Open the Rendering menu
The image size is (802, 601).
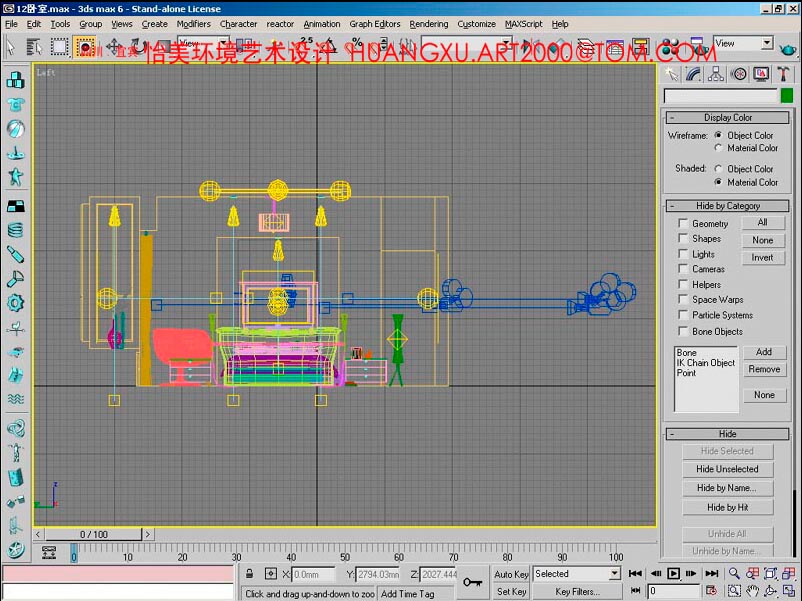pos(429,24)
